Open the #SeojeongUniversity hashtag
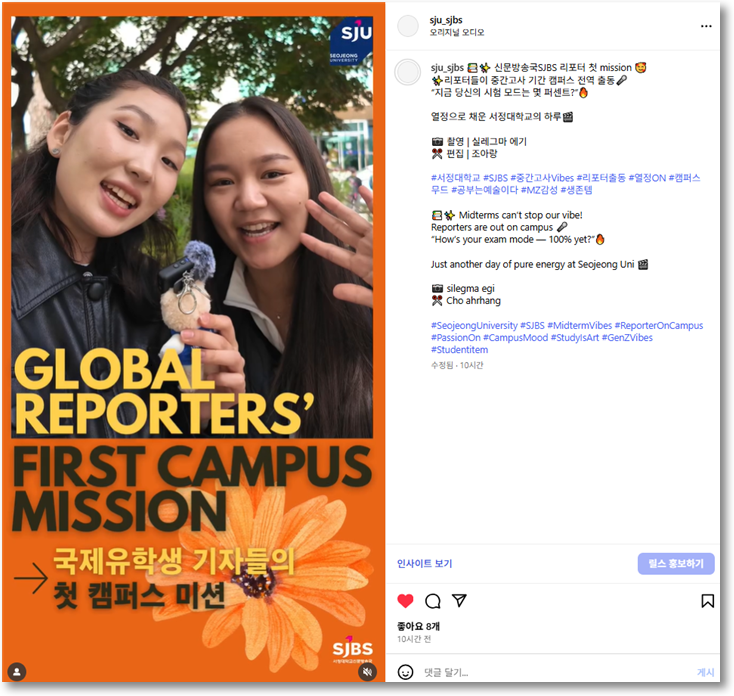This screenshot has height=696, width=734. 474,326
